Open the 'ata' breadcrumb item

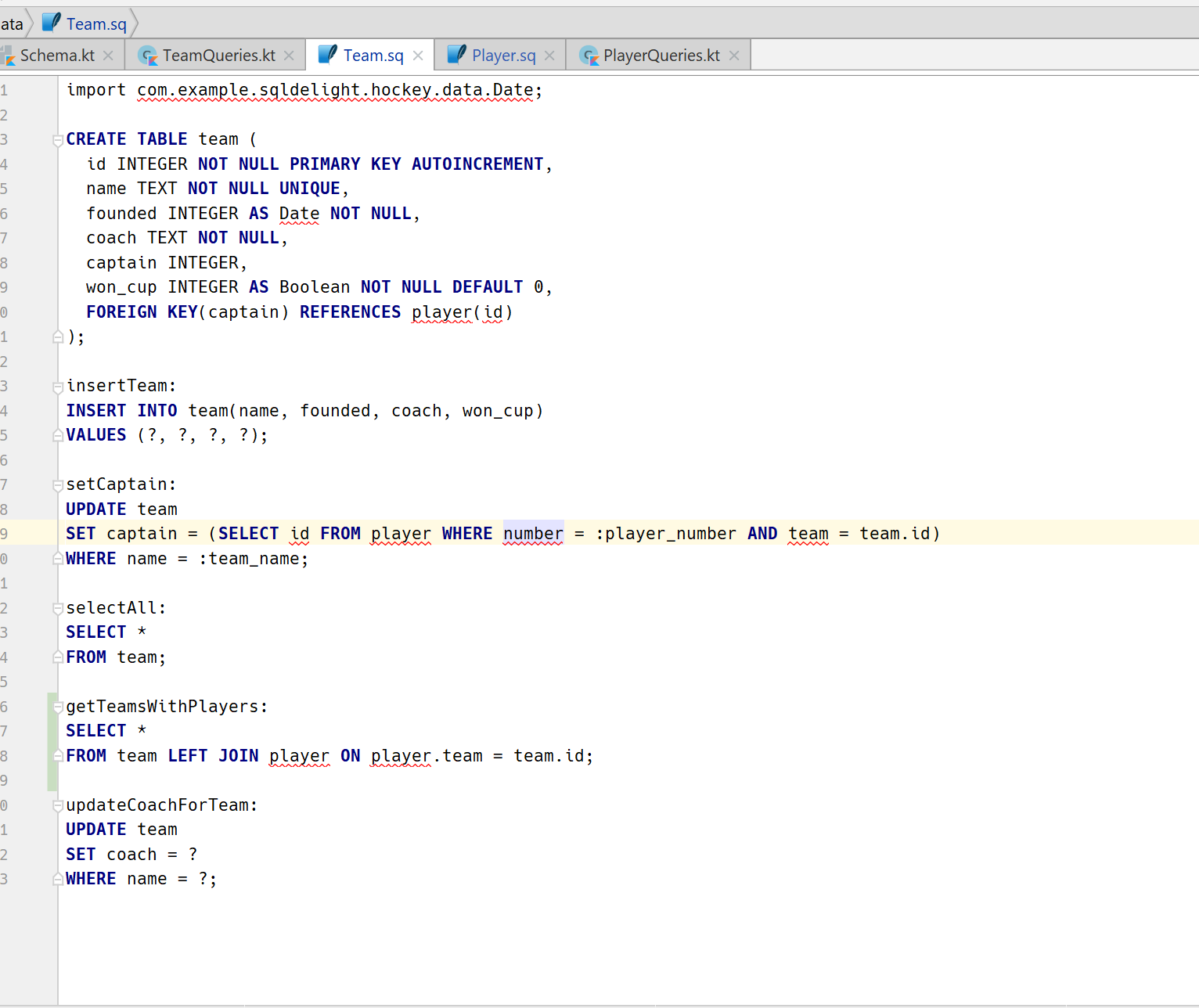[x=10, y=23]
